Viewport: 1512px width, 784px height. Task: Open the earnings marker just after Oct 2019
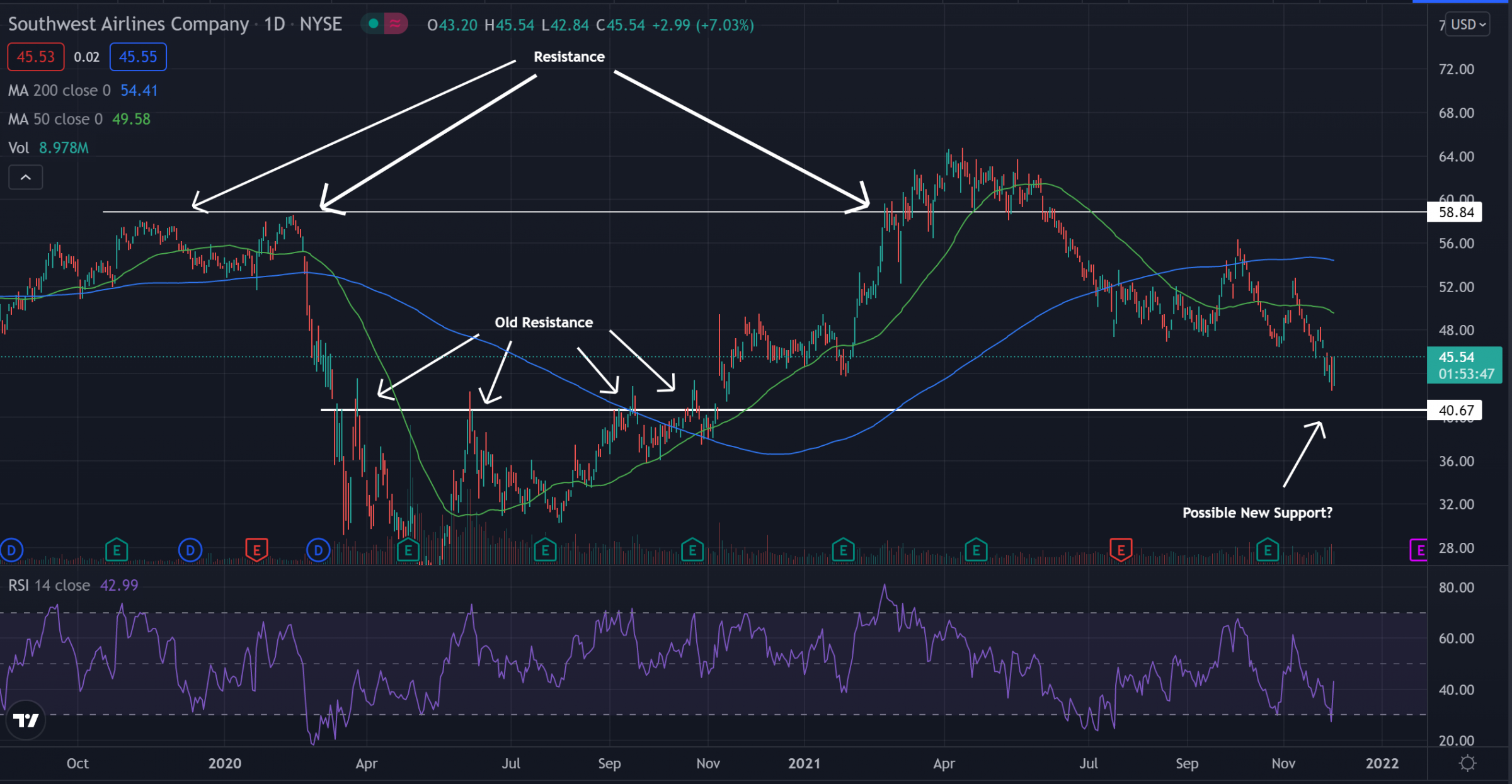pos(117,551)
